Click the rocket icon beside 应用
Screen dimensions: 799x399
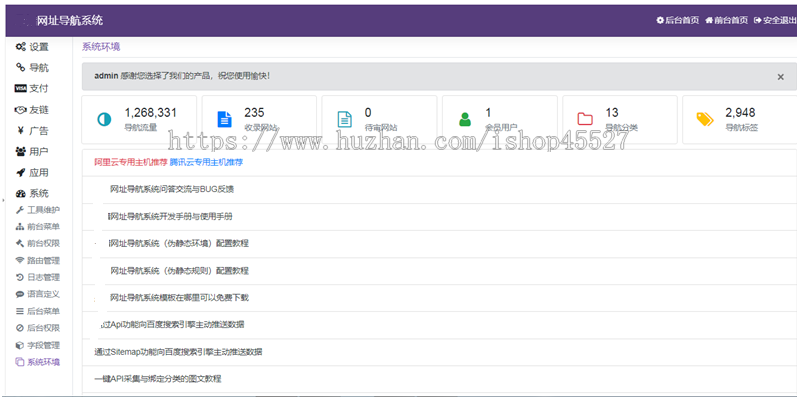[x=20, y=172]
